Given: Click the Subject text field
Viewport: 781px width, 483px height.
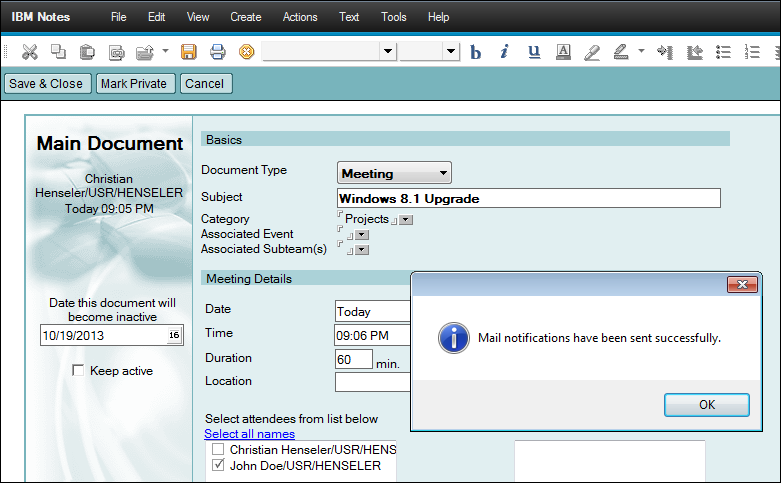Looking at the screenshot, I should click(528, 198).
